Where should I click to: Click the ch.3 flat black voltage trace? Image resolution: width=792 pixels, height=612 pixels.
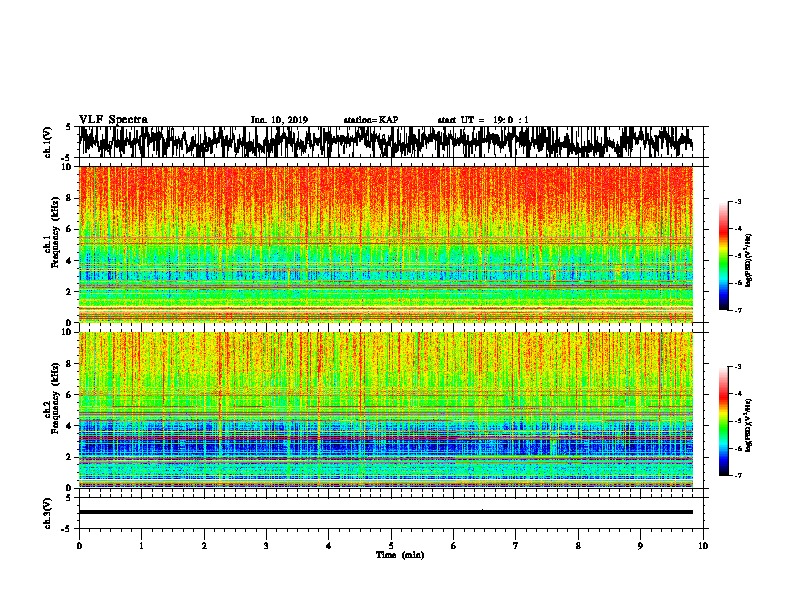pyautogui.click(x=386, y=512)
